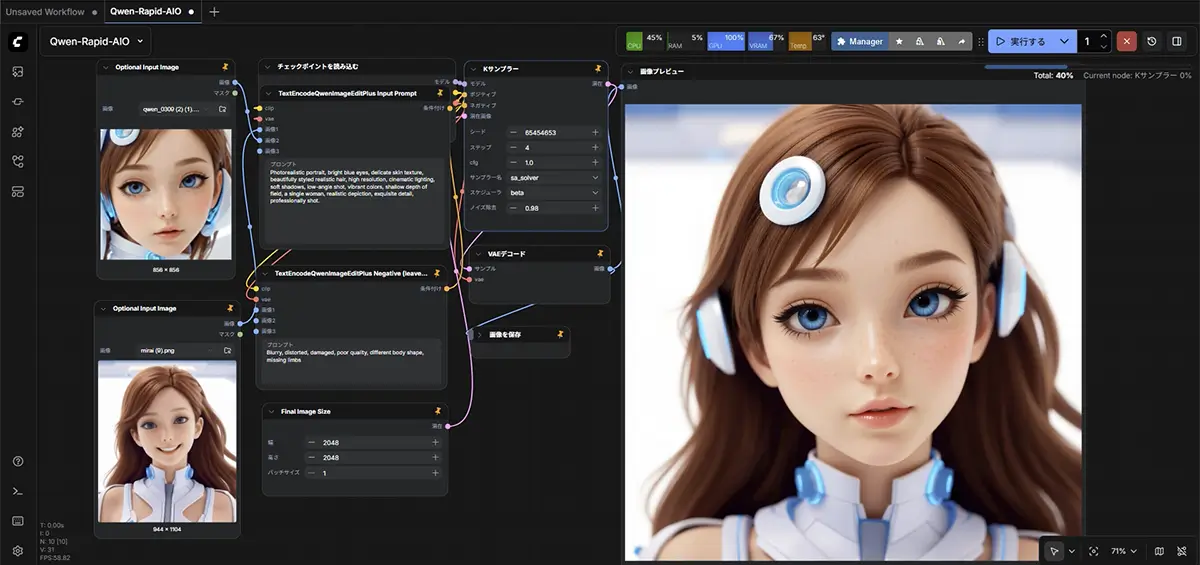Click the シード value 65454653 field
Image resolution: width=1200 pixels, height=565 pixels.
tap(554, 132)
